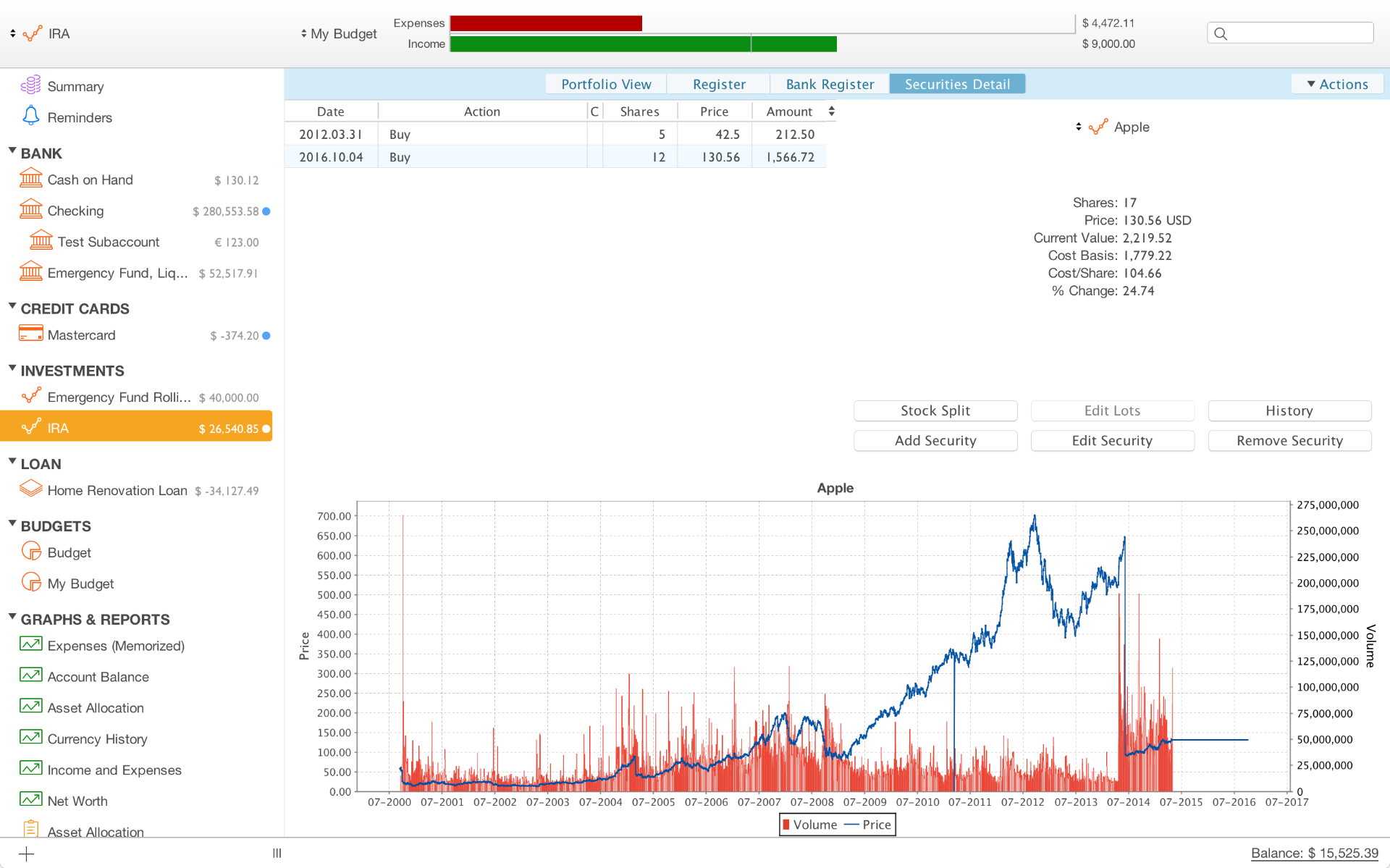This screenshot has height=868, width=1390.
Task: Open the Home Renovation Loan icon
Action: (x=30, y=489)
